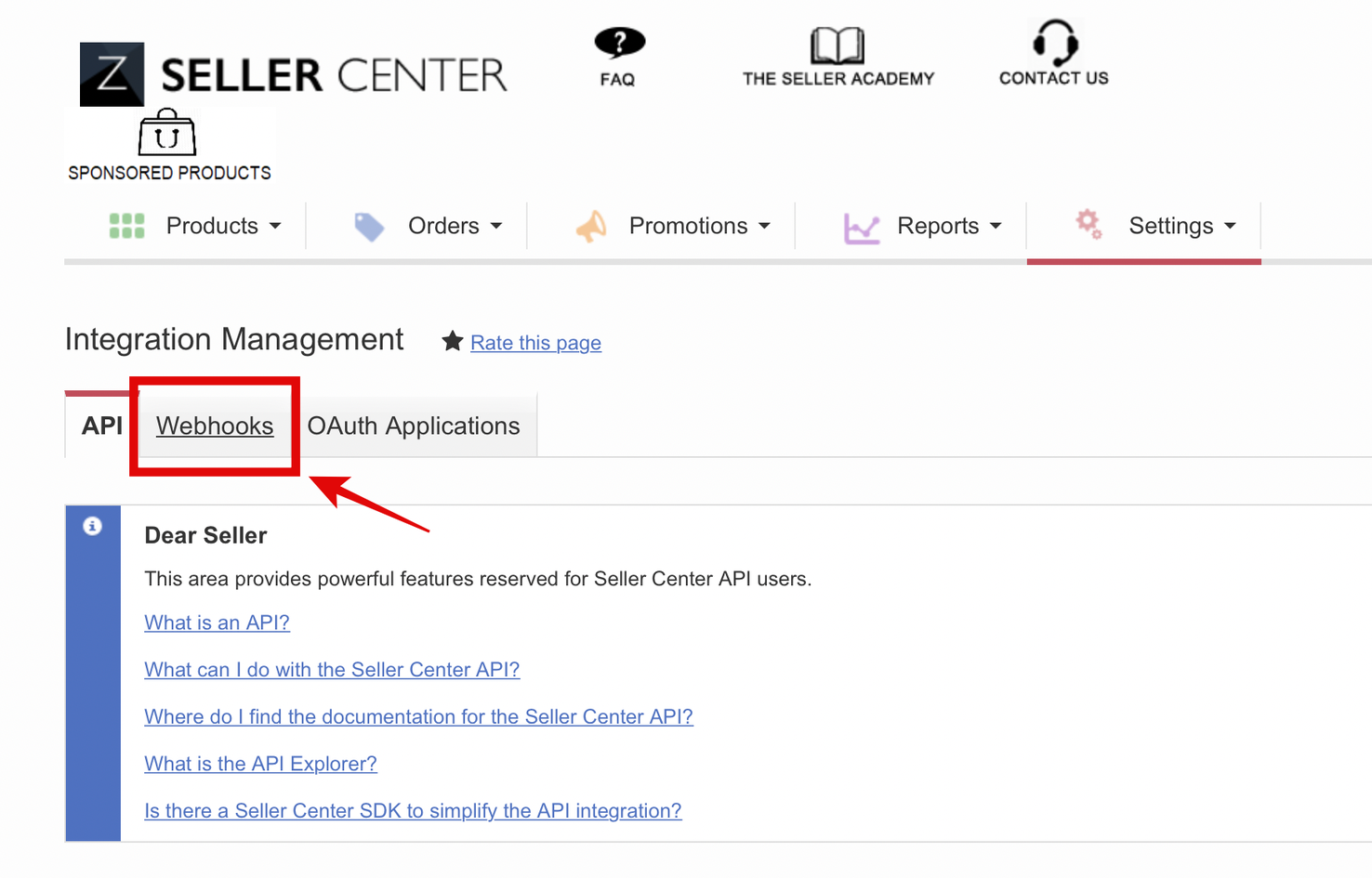Open the FAQ speech bubble icon
This screenshot has width=1372, height=878.
click(x=619, y=43)
